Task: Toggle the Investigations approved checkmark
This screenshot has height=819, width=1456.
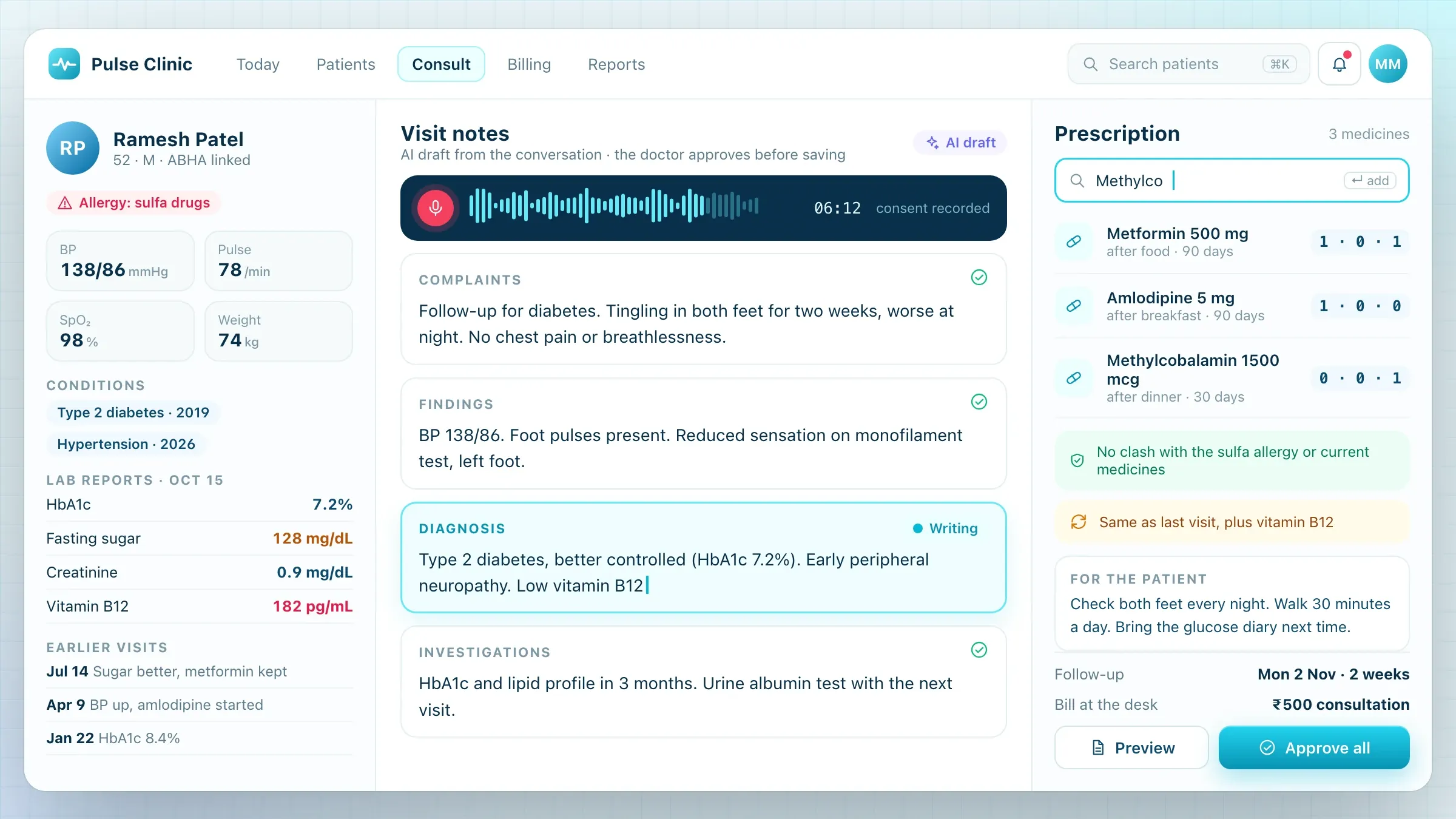Action: [979, 650]
